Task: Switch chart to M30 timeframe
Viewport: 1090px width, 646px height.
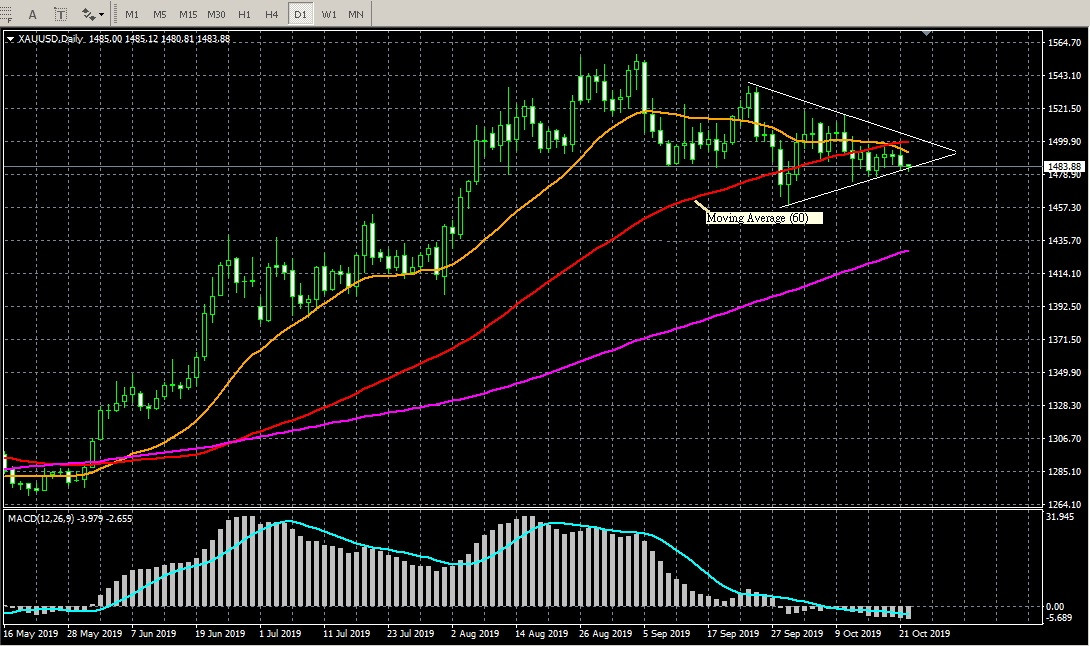Action: coord(216,14)
